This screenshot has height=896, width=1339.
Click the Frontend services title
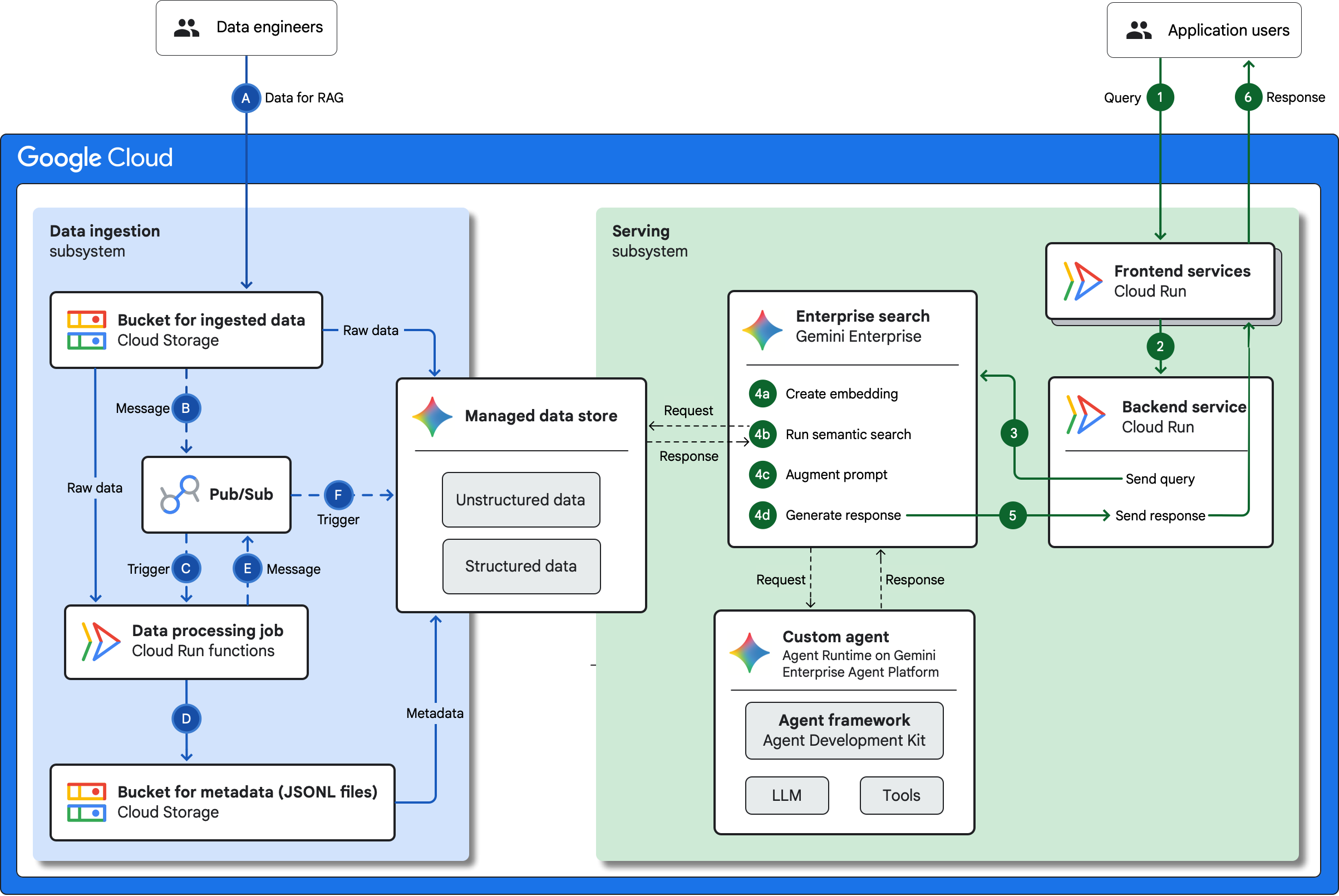click(x=1182, y=271)
